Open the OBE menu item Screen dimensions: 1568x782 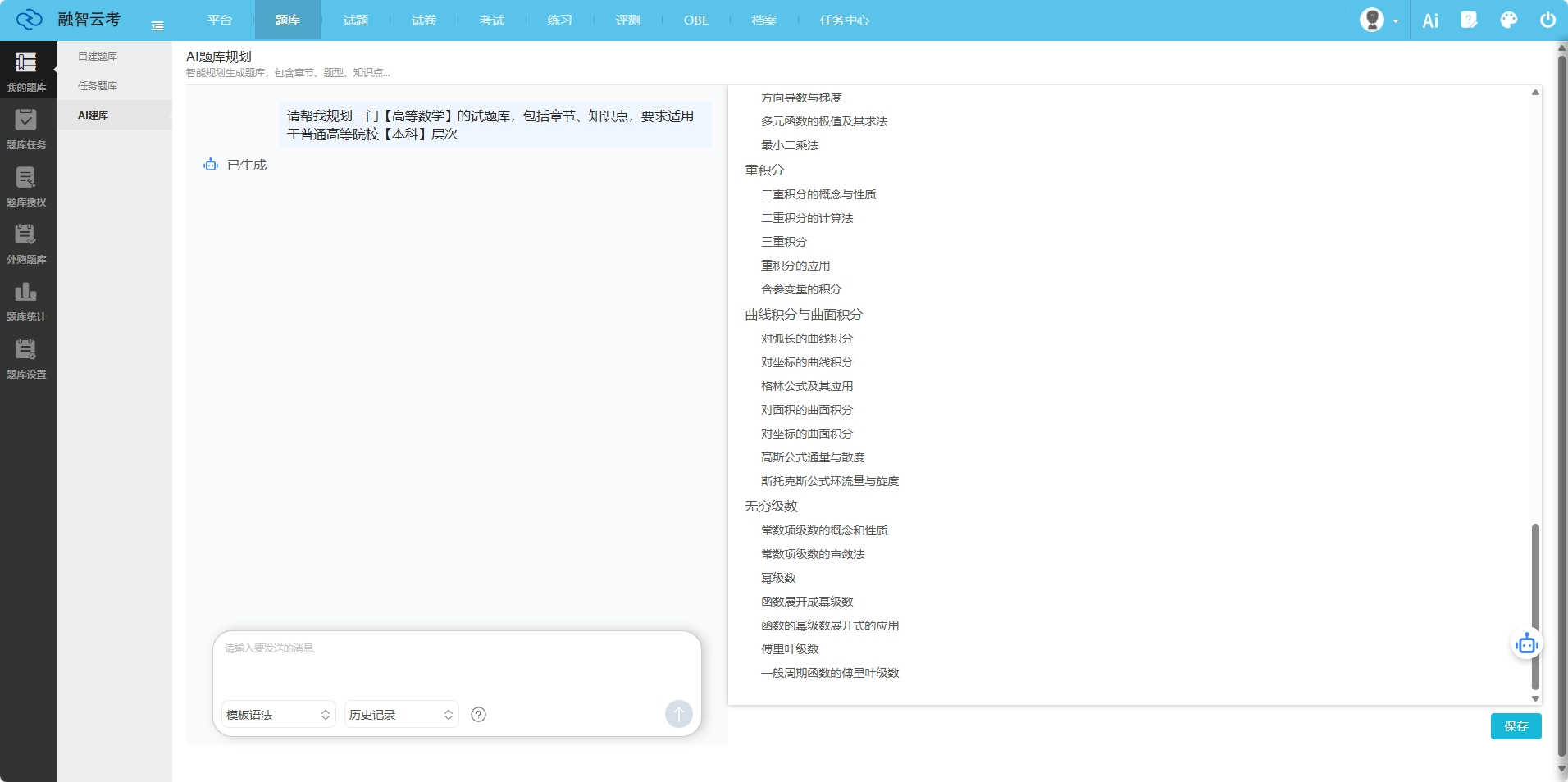coord(695,20)
